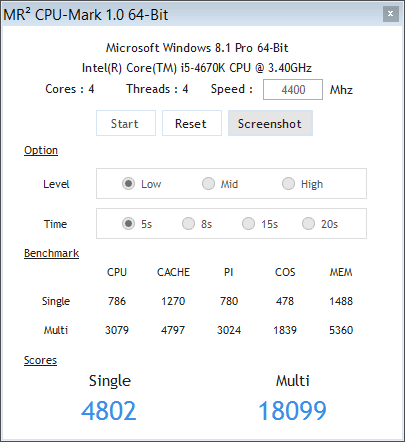The image size is (405, 442).
Task: Take a Screenshot with the button
Action: pyautogui.click(x=270, y=123)
